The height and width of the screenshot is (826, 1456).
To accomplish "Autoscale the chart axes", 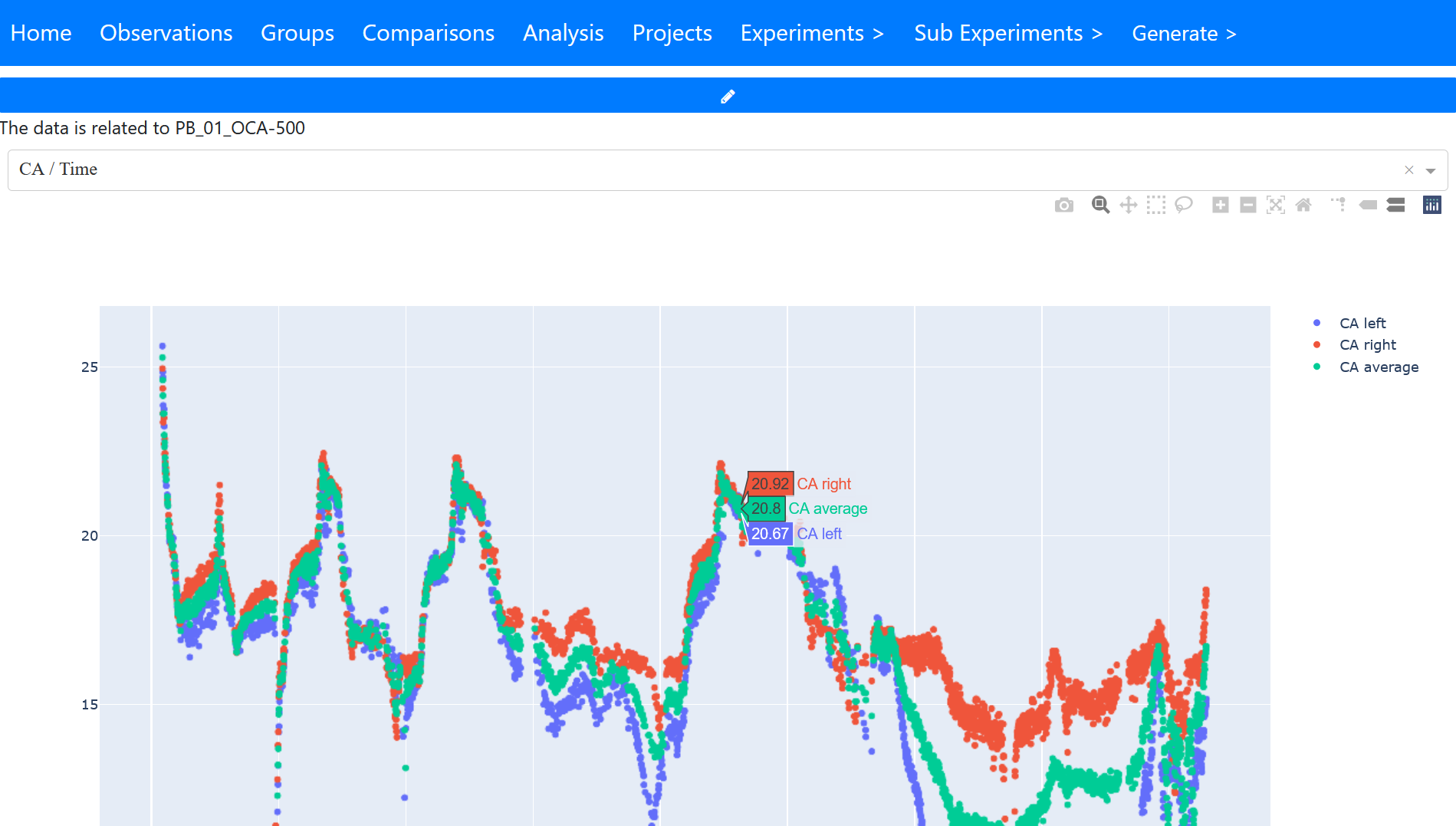I will tap(1276, 205).
